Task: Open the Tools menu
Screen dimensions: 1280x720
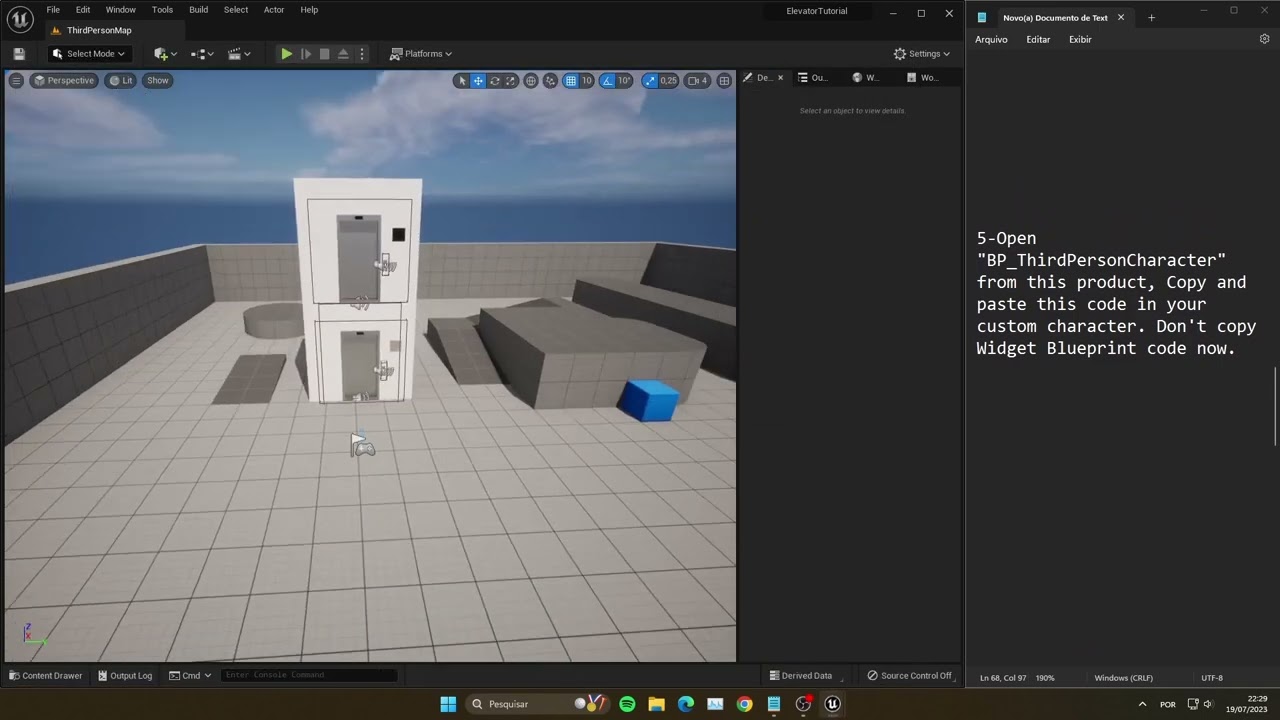Action: [x=162, y=10]
